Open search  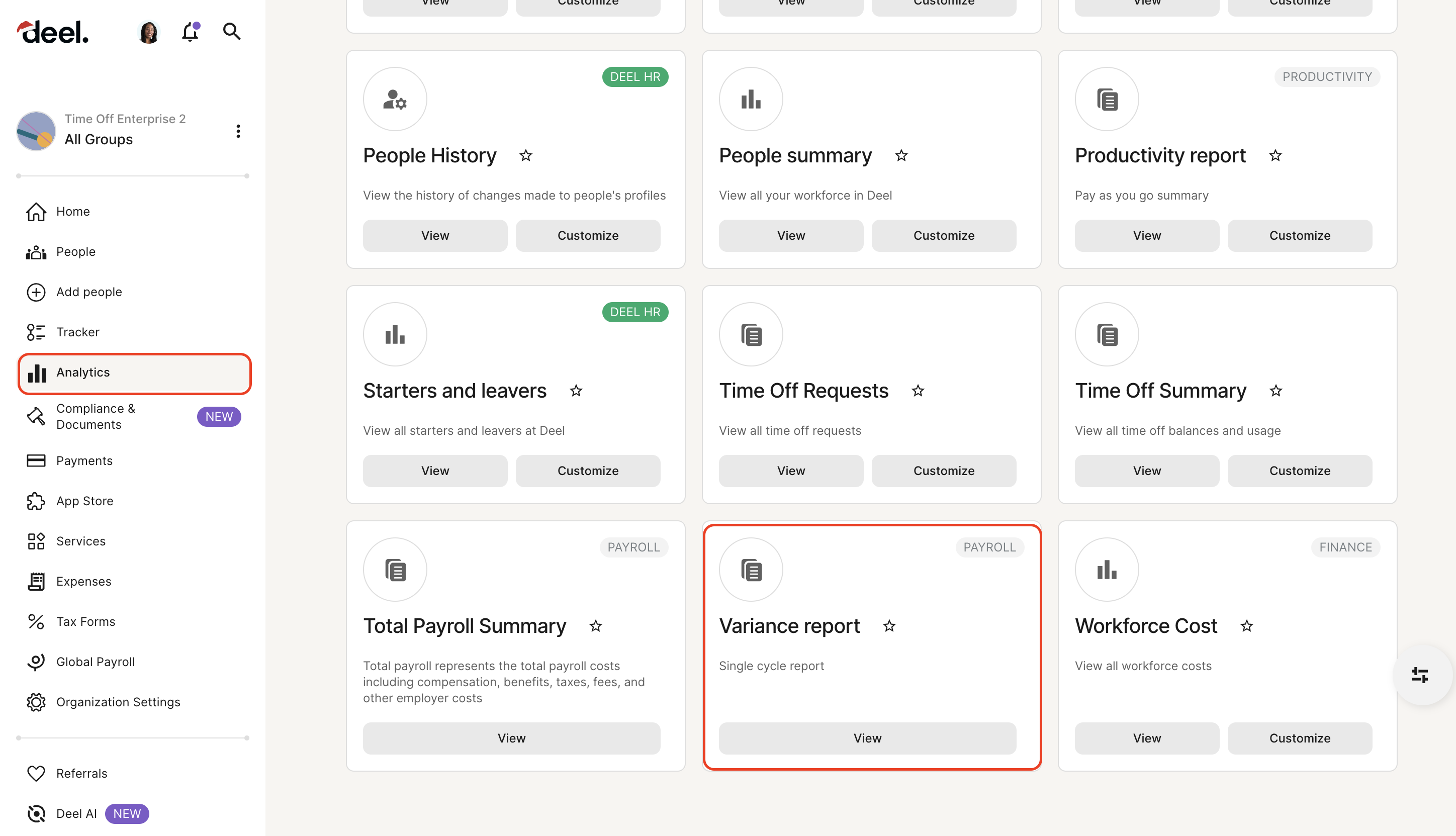point(231,32)
